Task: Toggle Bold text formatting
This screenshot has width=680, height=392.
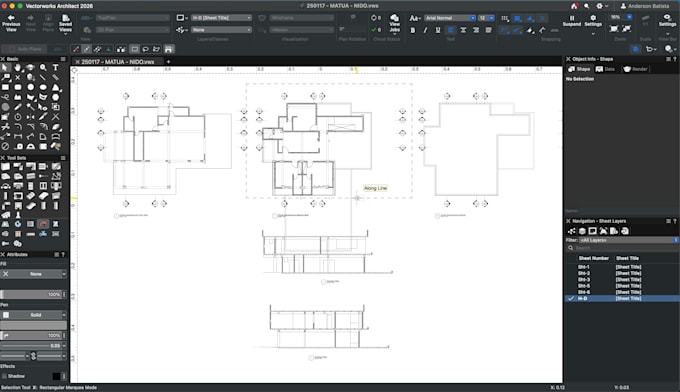Action: tap(413, 30)
